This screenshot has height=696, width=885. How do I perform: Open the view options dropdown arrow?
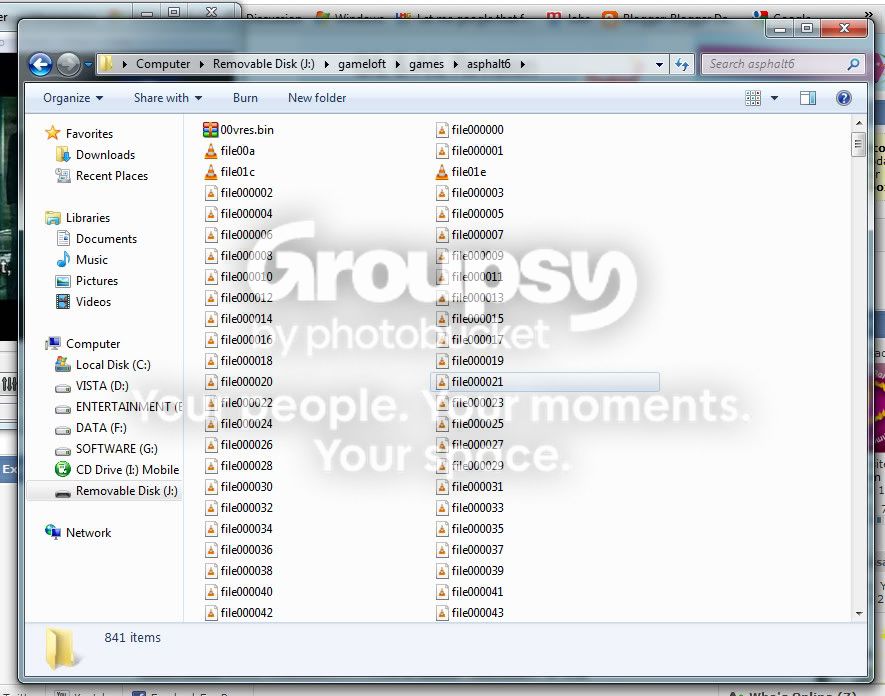(x=774, y=98)
